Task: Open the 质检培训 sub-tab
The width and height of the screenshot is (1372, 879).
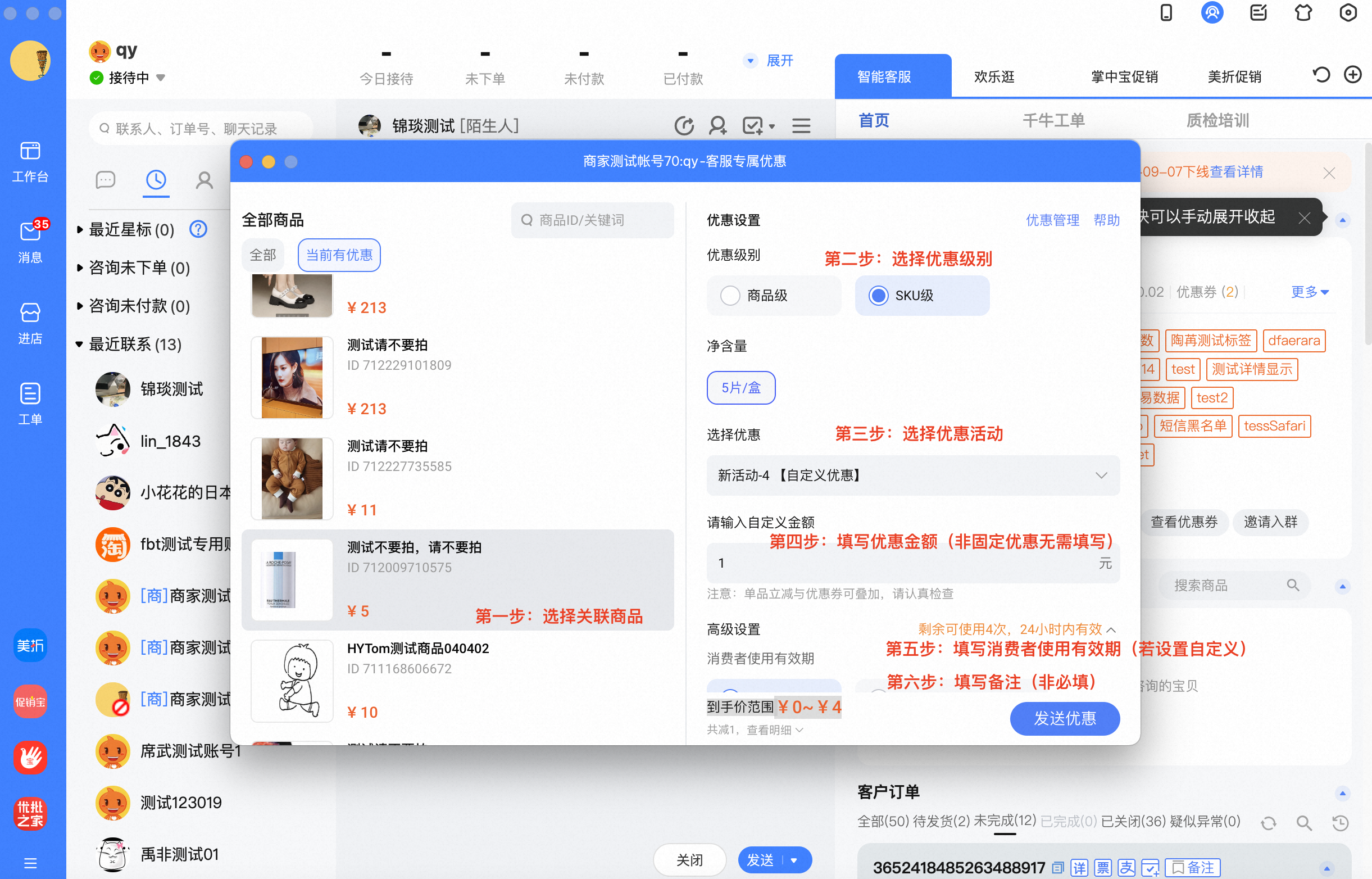Action: [1217, 120]
